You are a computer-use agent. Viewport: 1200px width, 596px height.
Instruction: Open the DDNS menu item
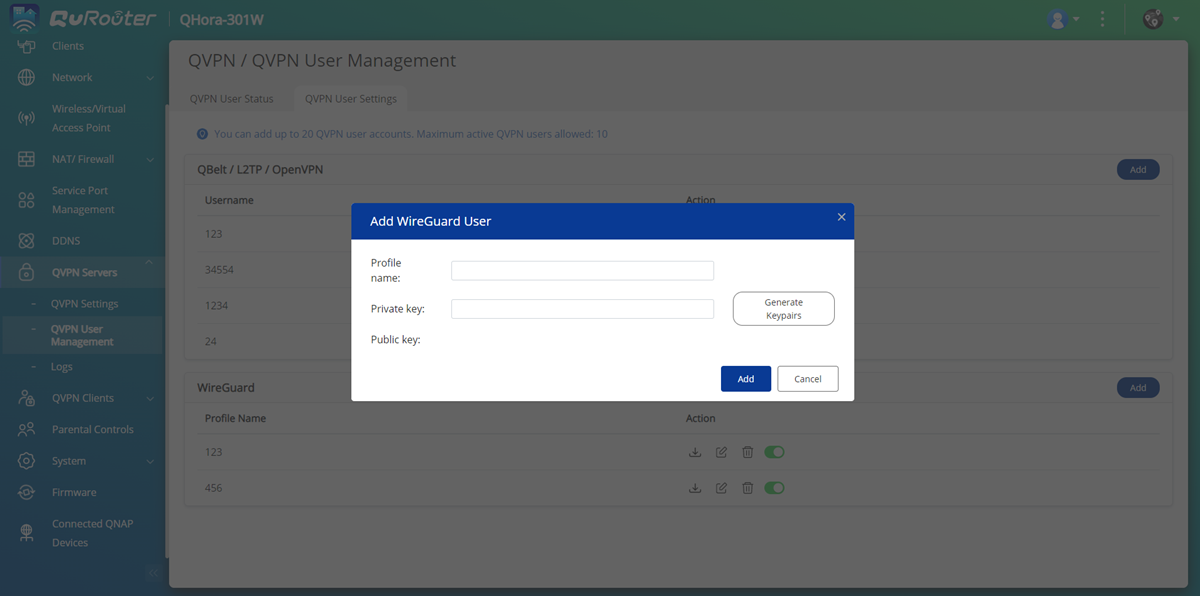66,241
